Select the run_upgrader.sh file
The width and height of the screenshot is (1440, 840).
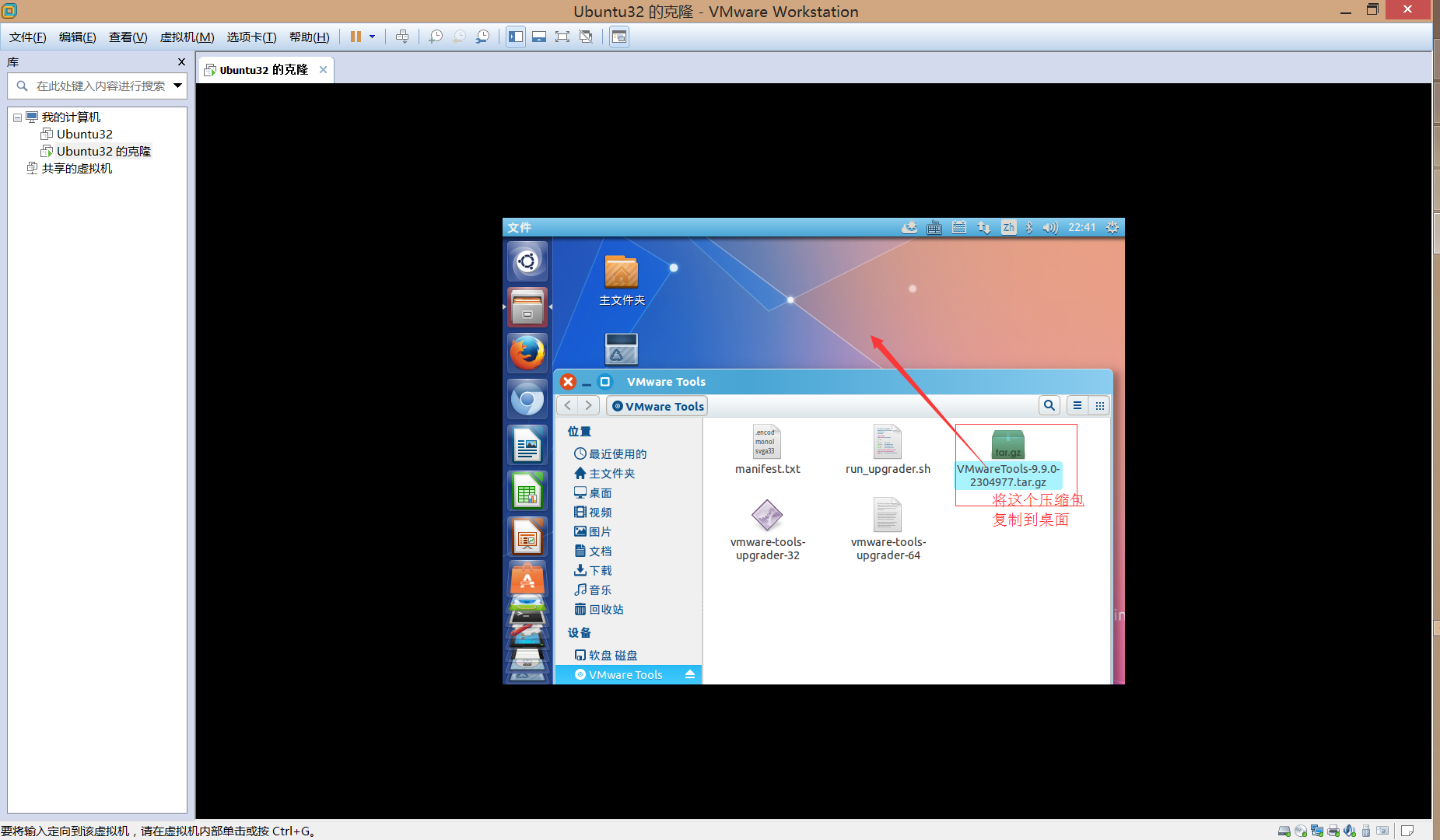(888, 450)
